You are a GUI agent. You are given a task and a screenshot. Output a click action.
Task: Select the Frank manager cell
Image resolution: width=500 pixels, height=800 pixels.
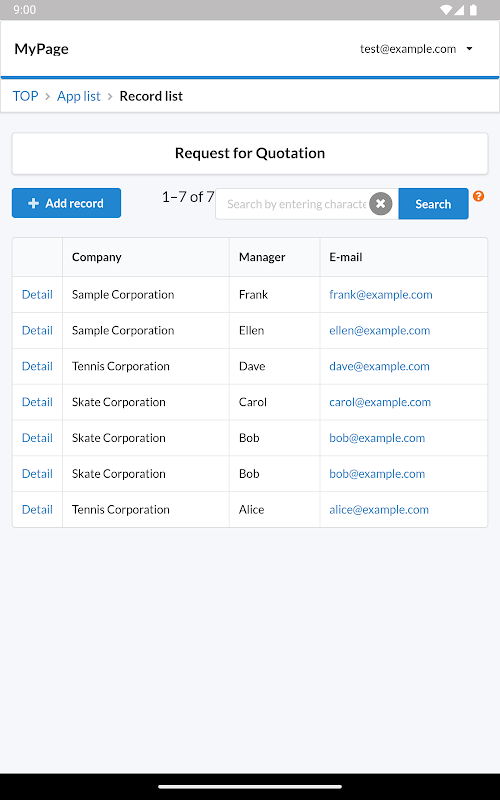click(274, 294)
